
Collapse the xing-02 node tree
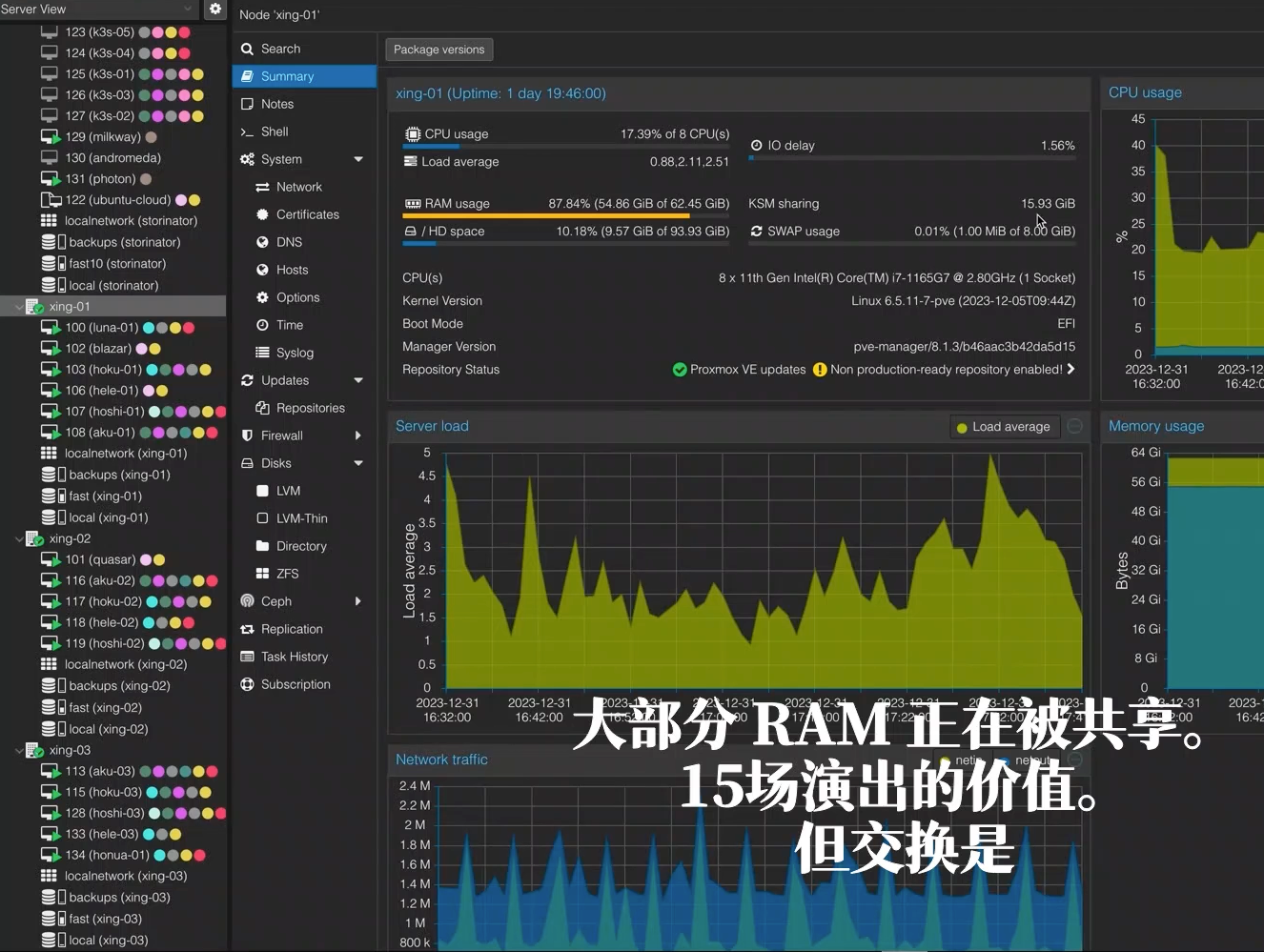pyautogui.click(x=19, y=539)
